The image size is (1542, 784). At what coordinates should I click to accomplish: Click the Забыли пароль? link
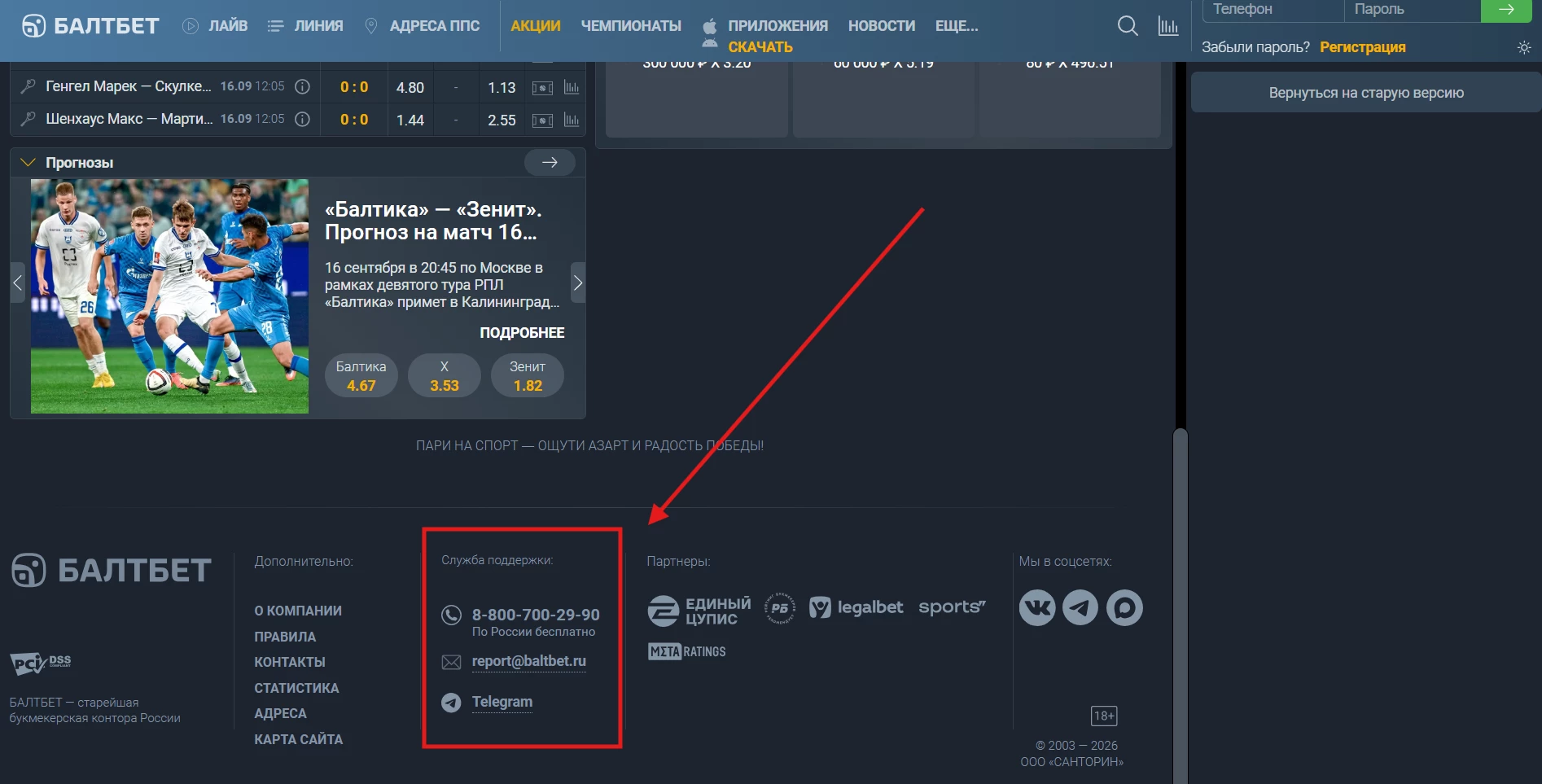pos(1255,47)
